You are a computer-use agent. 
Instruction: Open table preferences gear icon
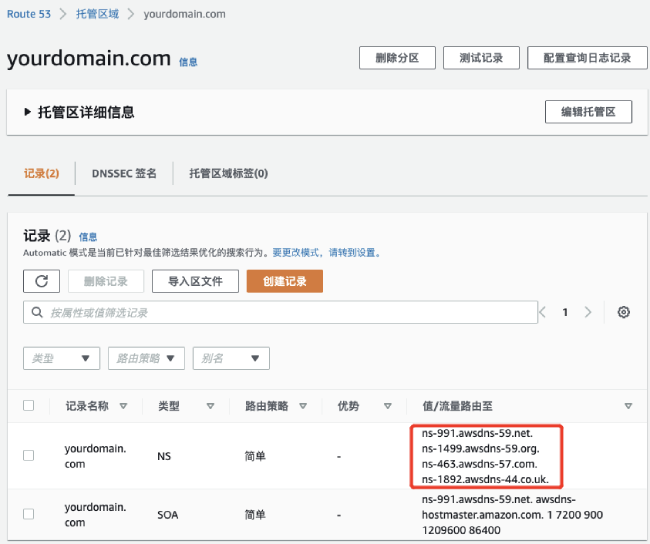[624, 312]
